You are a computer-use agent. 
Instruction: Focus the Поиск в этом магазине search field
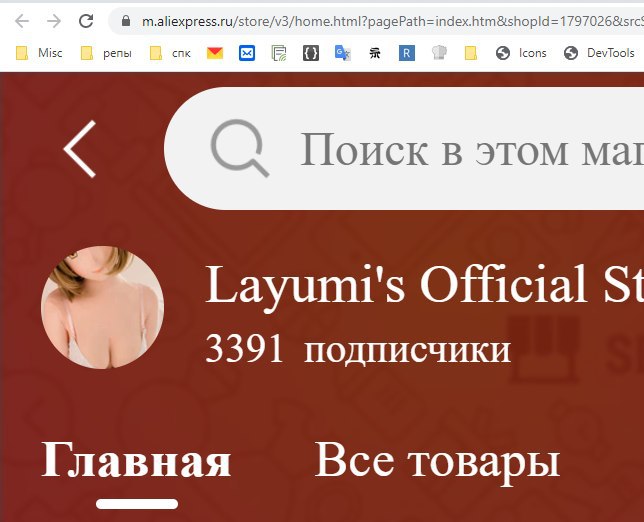pyautogui.click(x=404, y=148)
